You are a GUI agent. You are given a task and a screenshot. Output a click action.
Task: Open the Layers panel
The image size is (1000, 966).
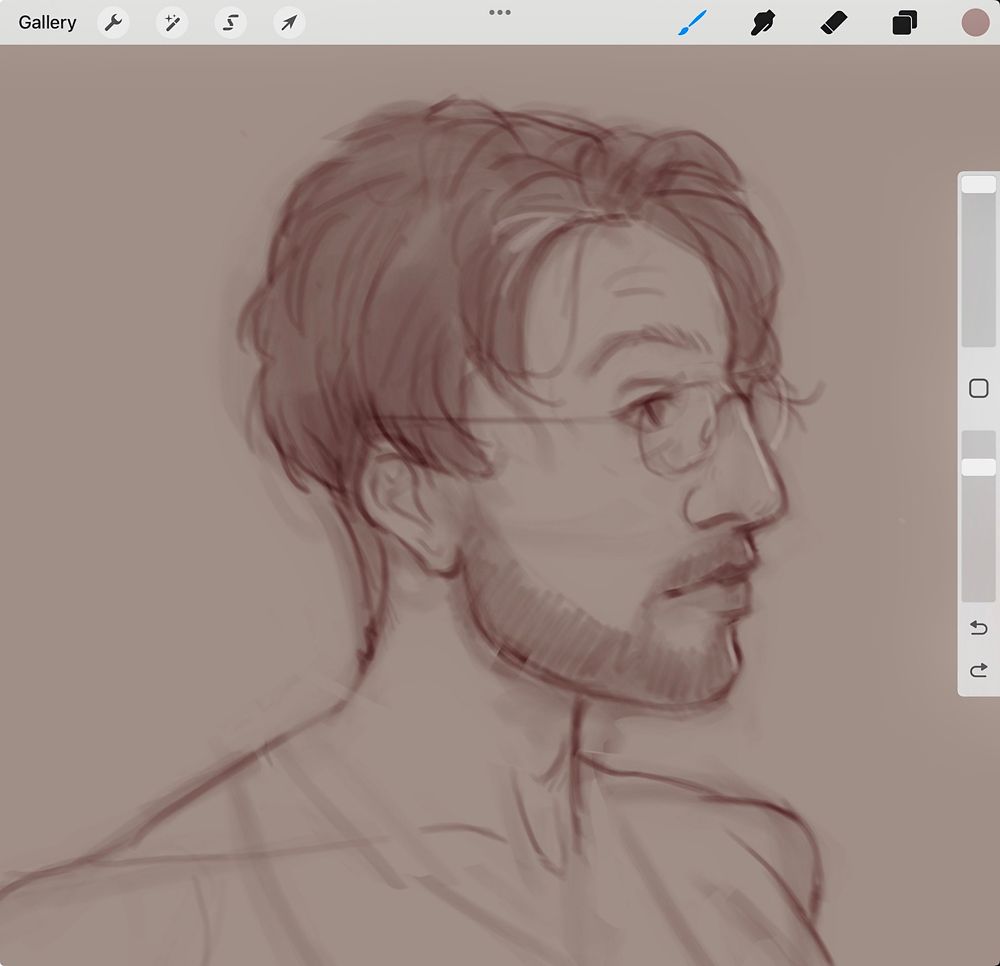(904, 22)
